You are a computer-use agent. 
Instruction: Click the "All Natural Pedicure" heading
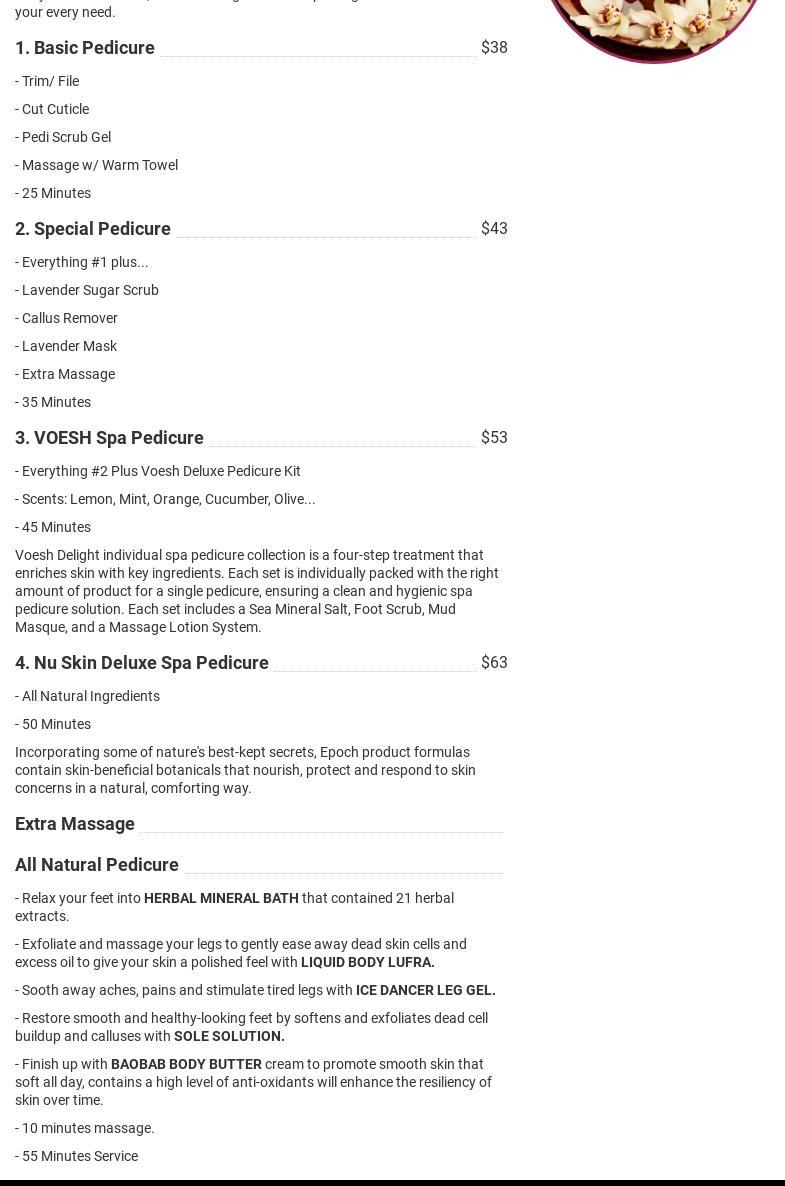pyautogui.click(x=97, y=865)
